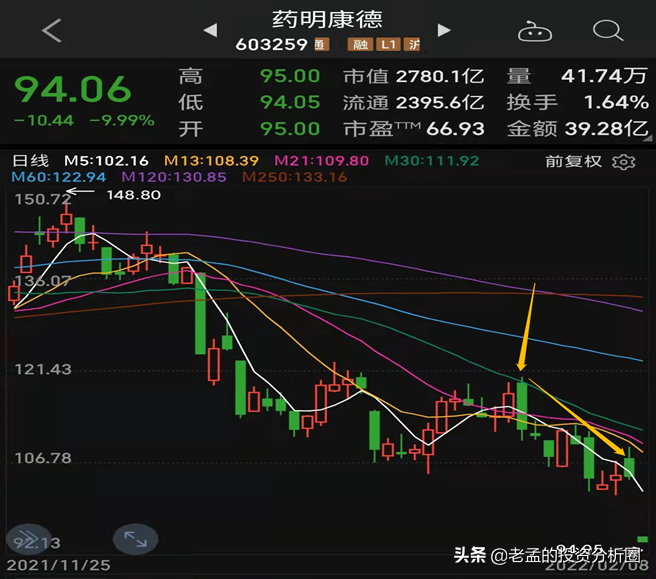
Task: Tap the M13:108.39 moving average label
Action: 211,161
